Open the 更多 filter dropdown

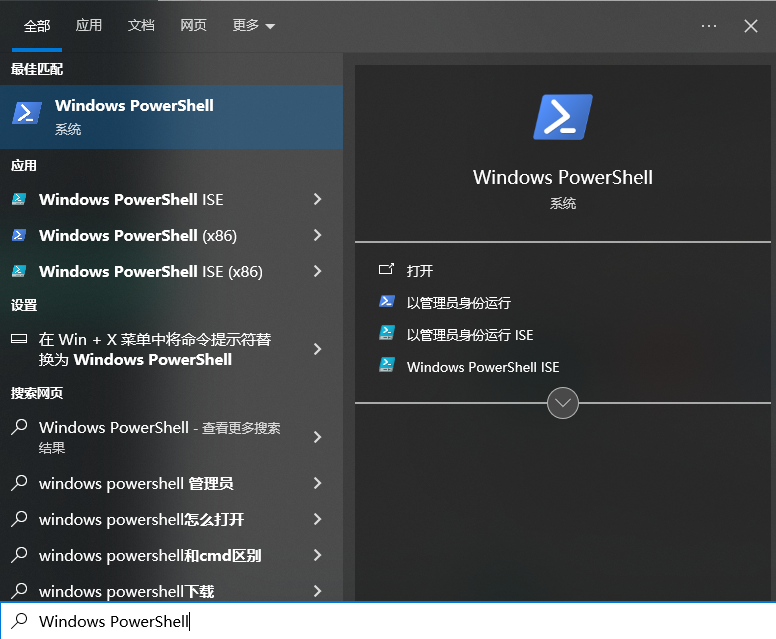pyautogui.click(x=253, y=25)
